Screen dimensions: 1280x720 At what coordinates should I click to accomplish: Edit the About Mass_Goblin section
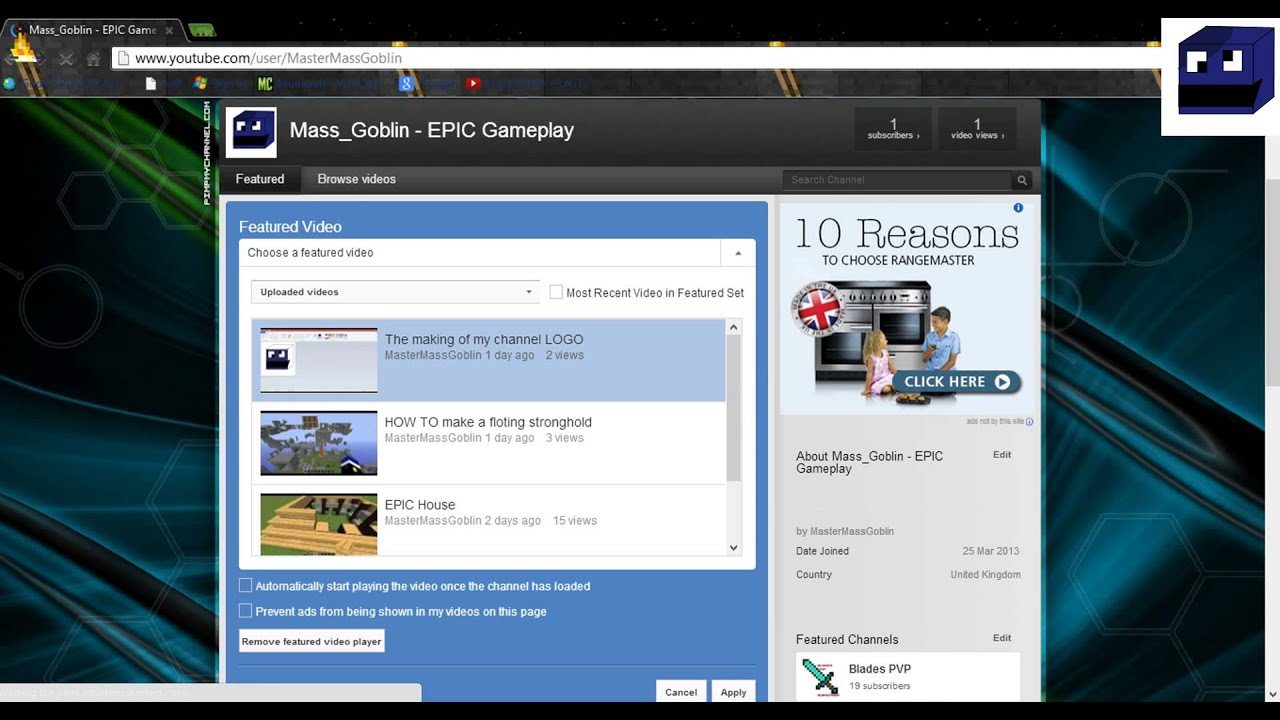(1002, 455)
